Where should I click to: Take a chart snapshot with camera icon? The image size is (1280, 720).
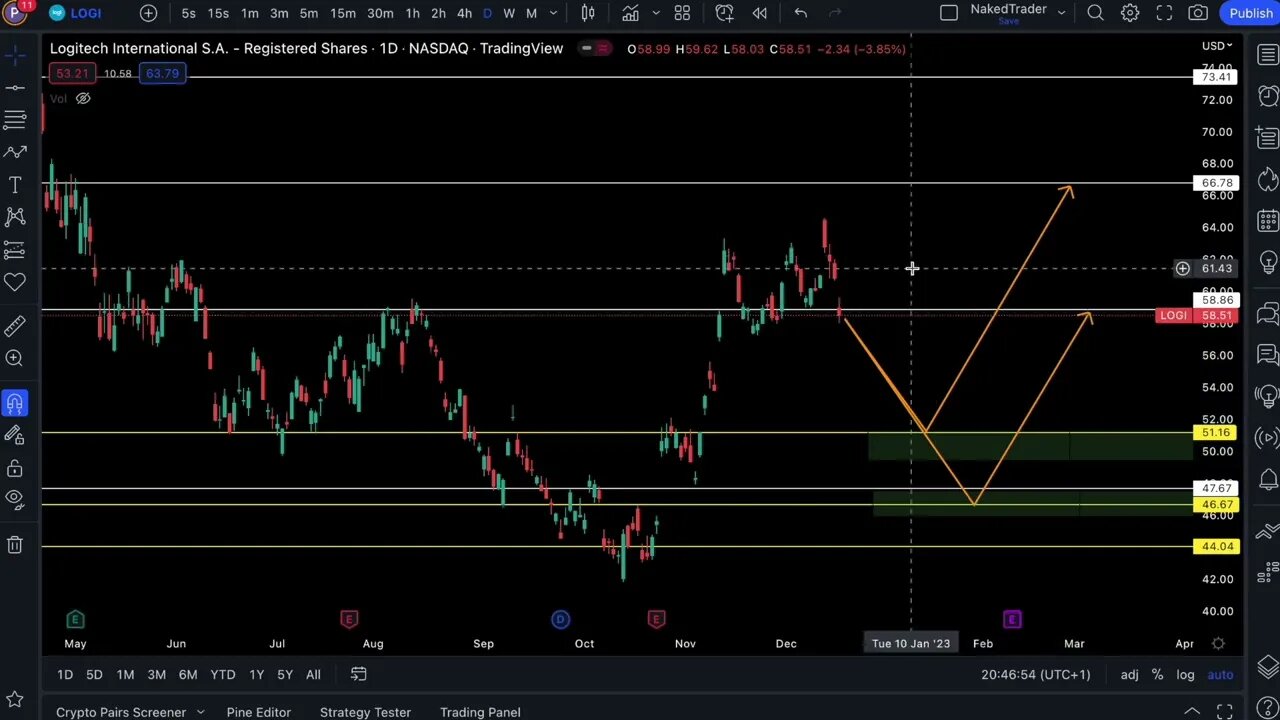1198,13
